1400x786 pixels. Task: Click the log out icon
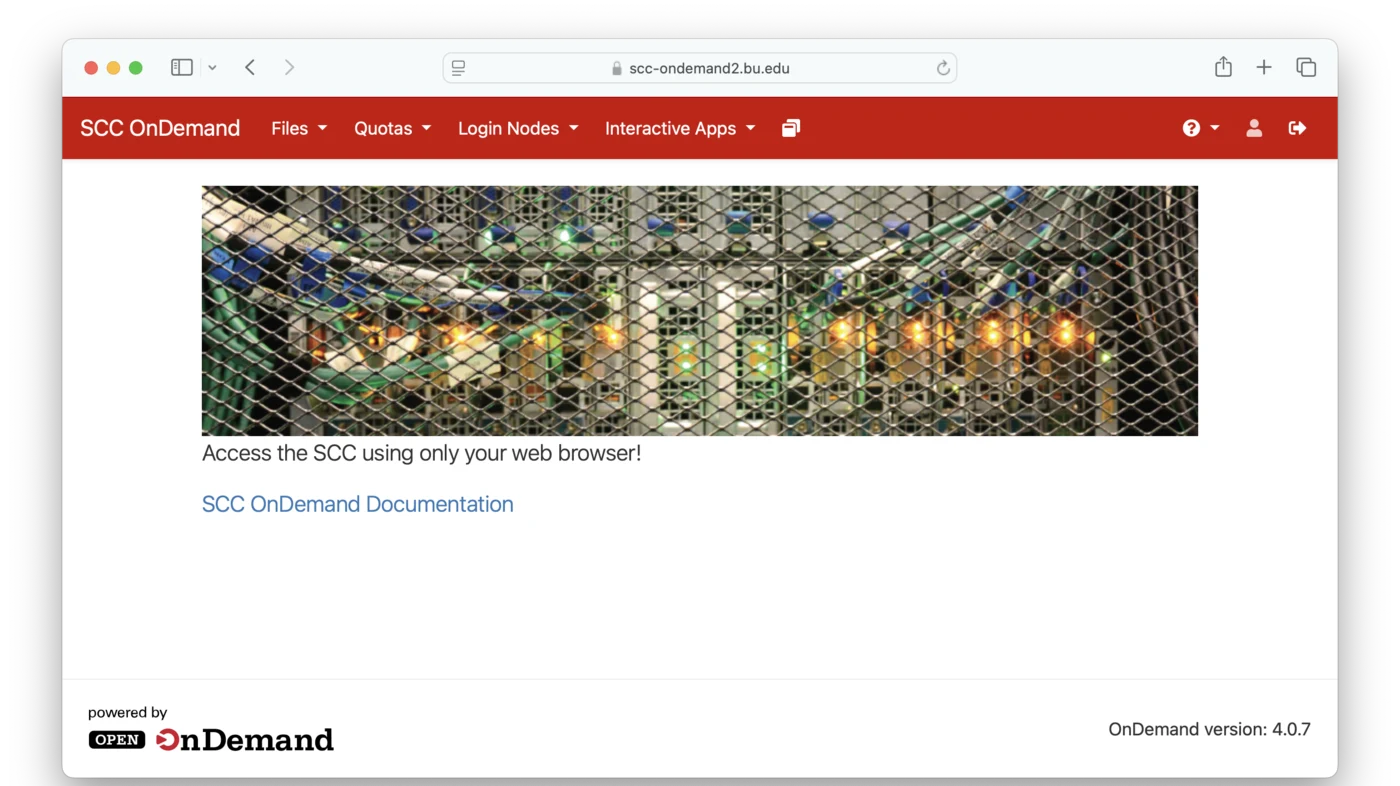[1297, 128]
